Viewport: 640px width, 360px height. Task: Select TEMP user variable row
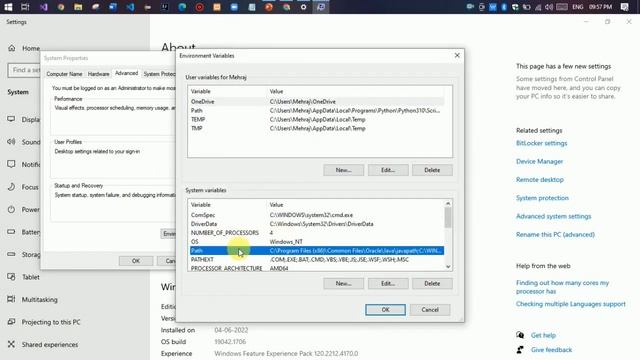(x=317, y=120)
